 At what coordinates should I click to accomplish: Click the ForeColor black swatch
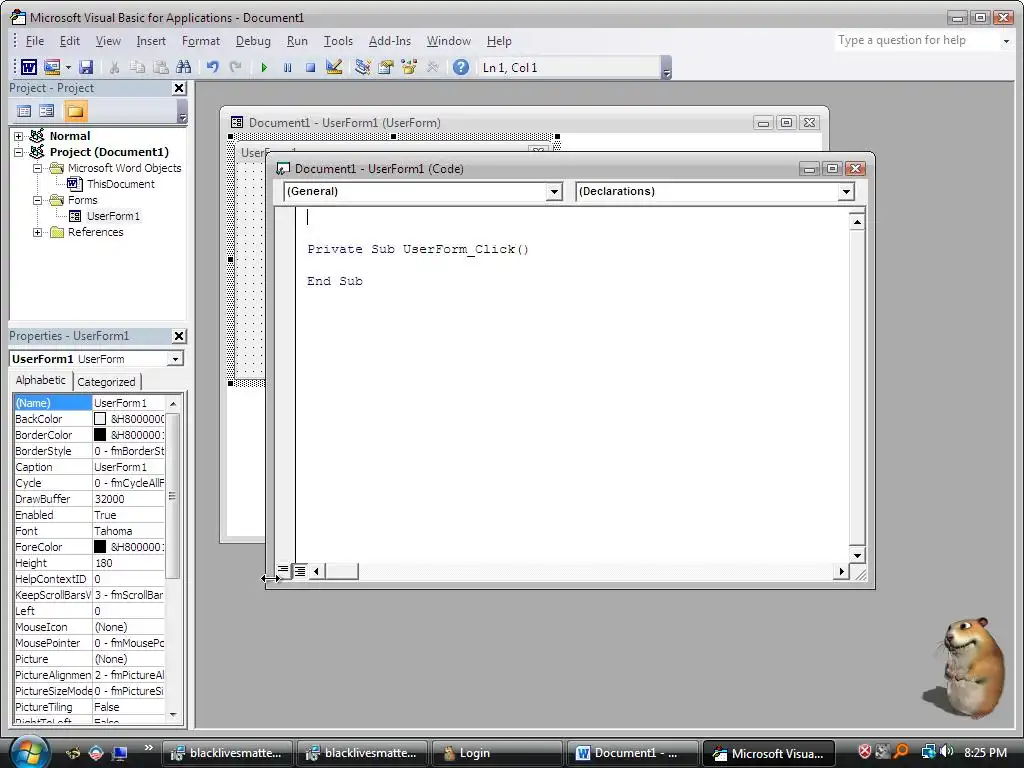click(100, 547)
